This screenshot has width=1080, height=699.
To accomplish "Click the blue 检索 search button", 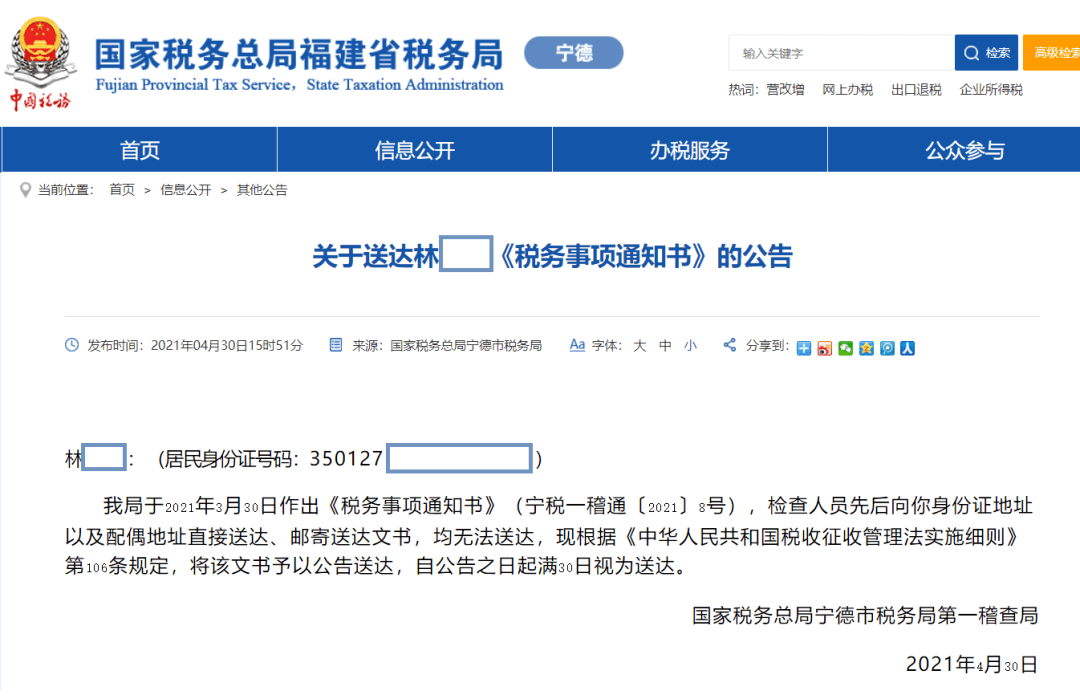I will [x=986, y=53].
